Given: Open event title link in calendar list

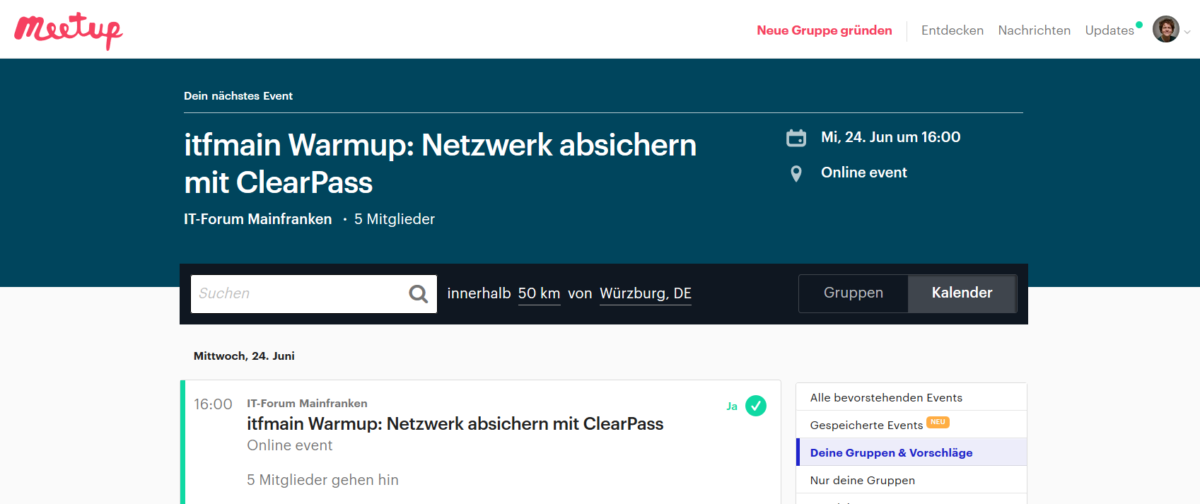Looking at the screenshot, I should pos(455,423).
